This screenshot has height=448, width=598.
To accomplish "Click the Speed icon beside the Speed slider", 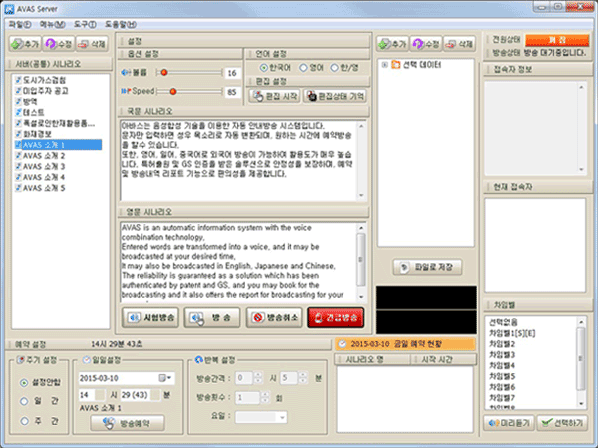I will [126, 91].
